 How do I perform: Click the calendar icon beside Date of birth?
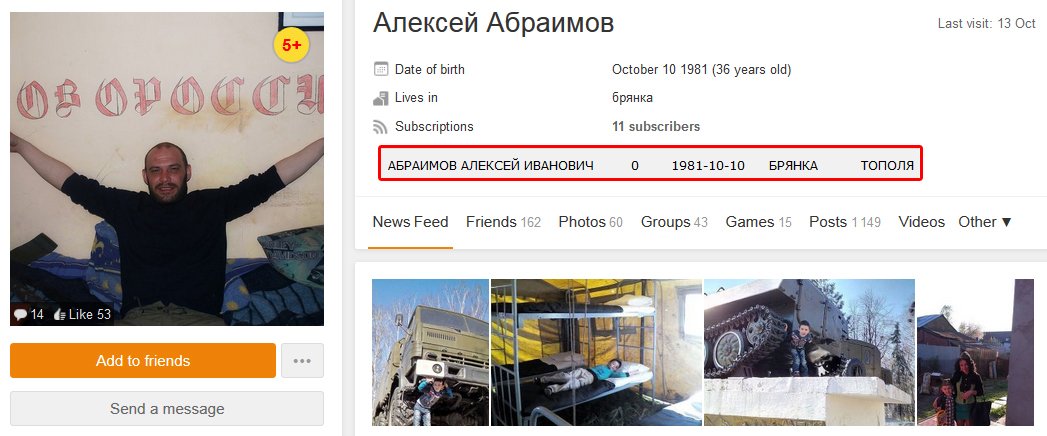tap(381, 69)
